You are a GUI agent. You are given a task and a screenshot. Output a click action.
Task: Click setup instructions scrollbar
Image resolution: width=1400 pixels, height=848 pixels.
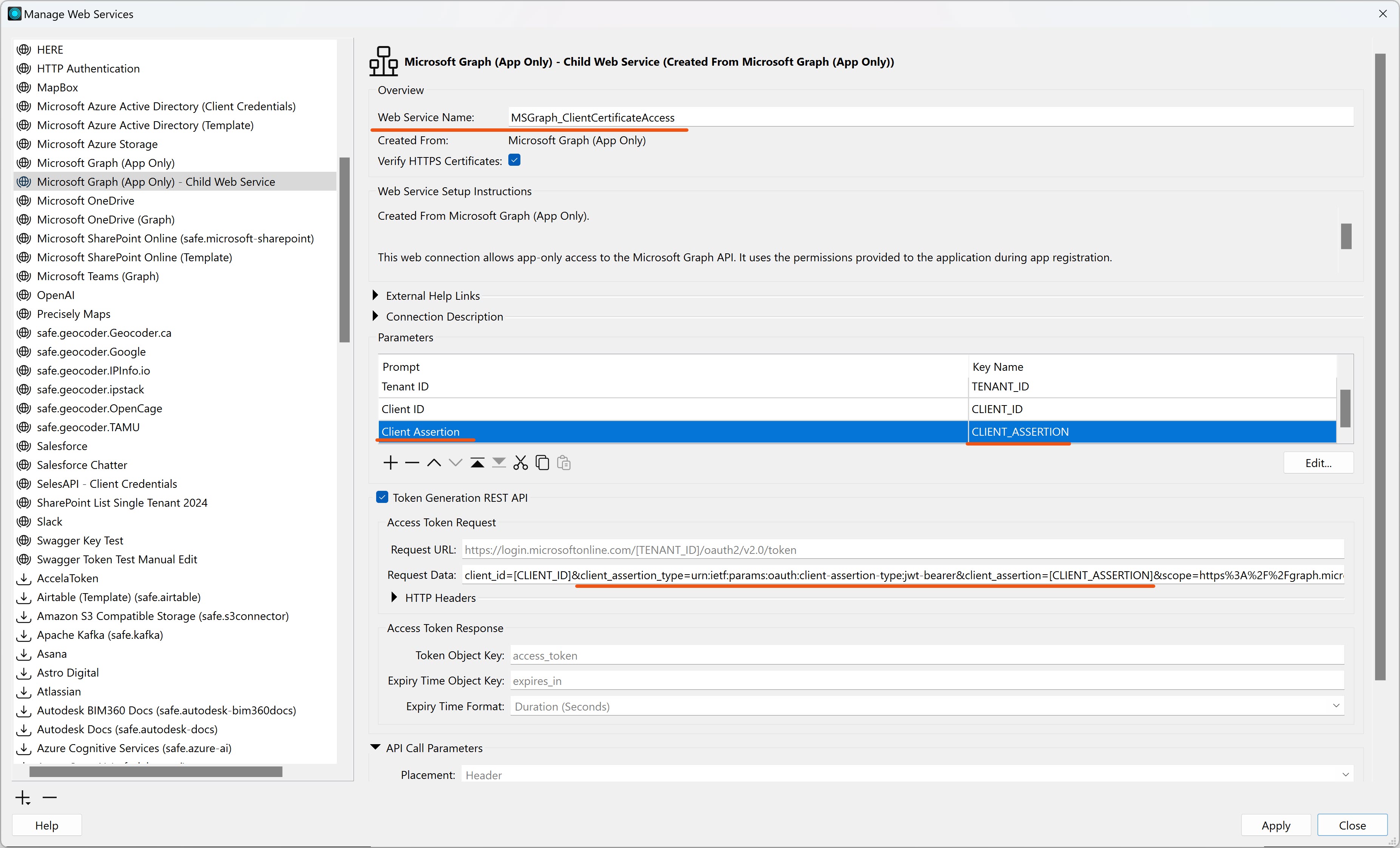1346,236
